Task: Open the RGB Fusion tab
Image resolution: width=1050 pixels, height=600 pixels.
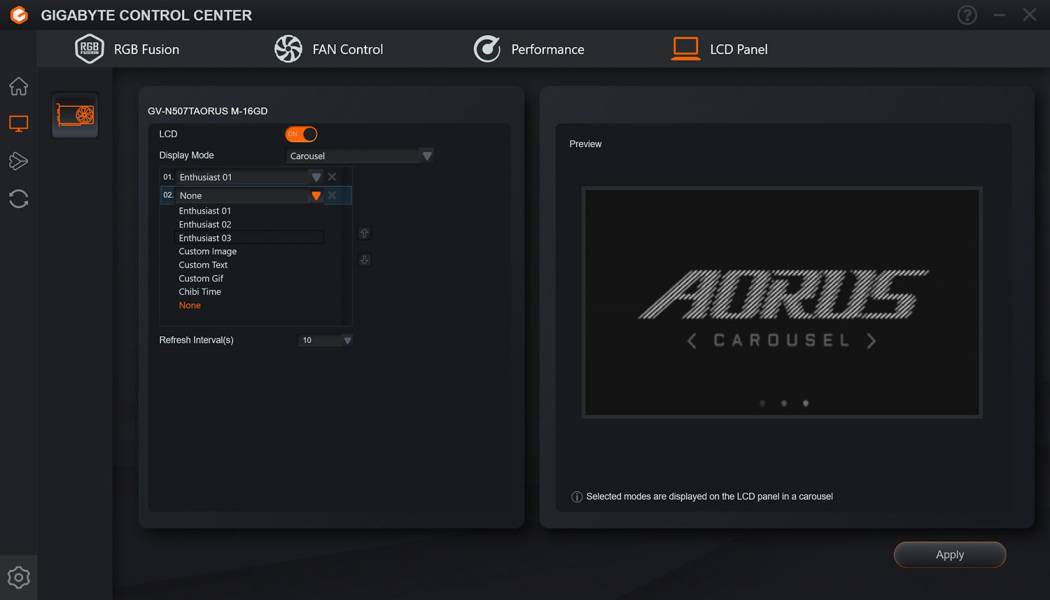Action: pos(127,49)
